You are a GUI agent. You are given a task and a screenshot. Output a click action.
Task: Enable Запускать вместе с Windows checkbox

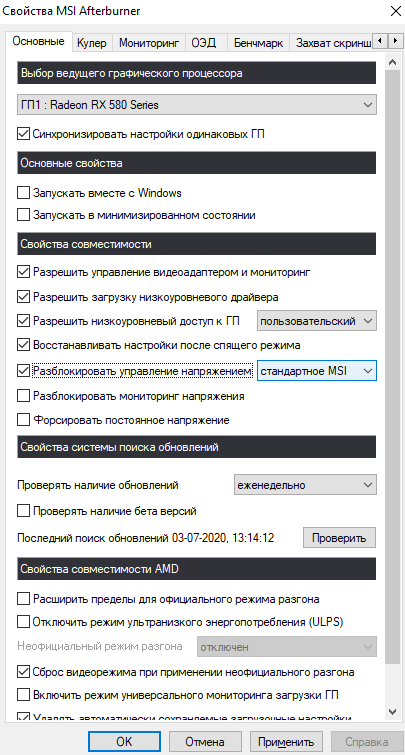[23, 193]
